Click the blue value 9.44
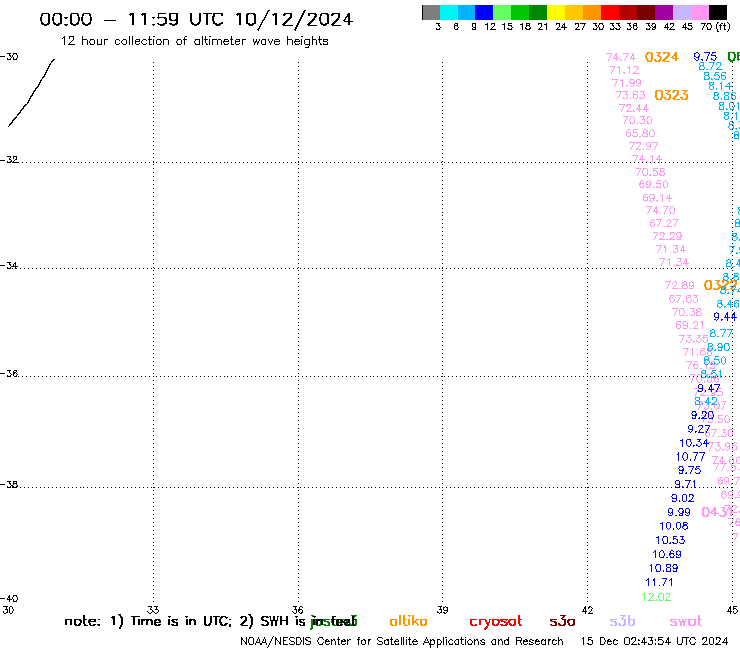740x650 pixels. point(725,317)
